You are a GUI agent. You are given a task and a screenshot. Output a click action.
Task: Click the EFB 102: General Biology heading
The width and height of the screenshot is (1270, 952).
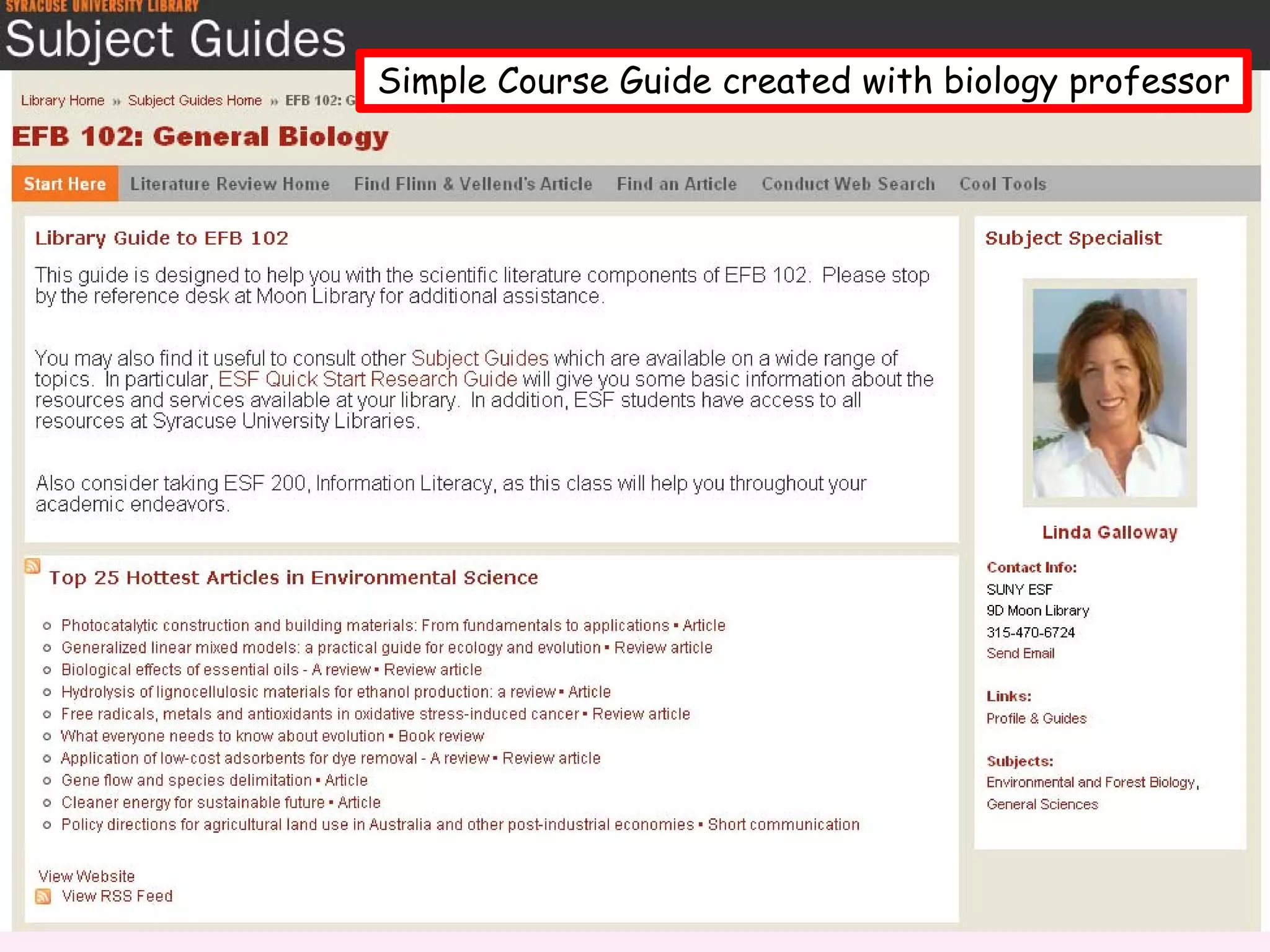pyautogui.click(x=200, y=137)
